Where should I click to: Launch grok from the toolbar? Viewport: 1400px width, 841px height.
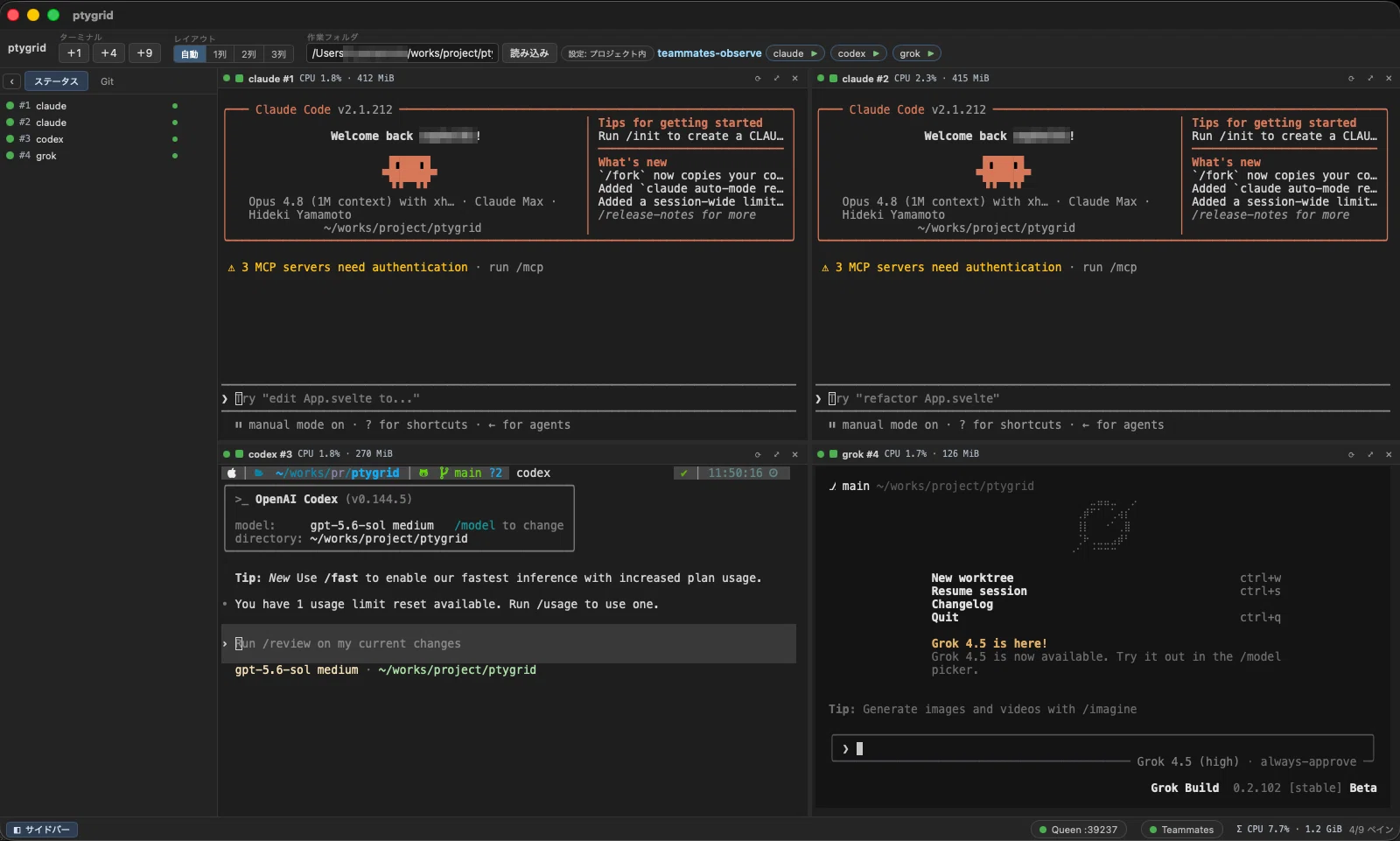(x=917, y=53)
